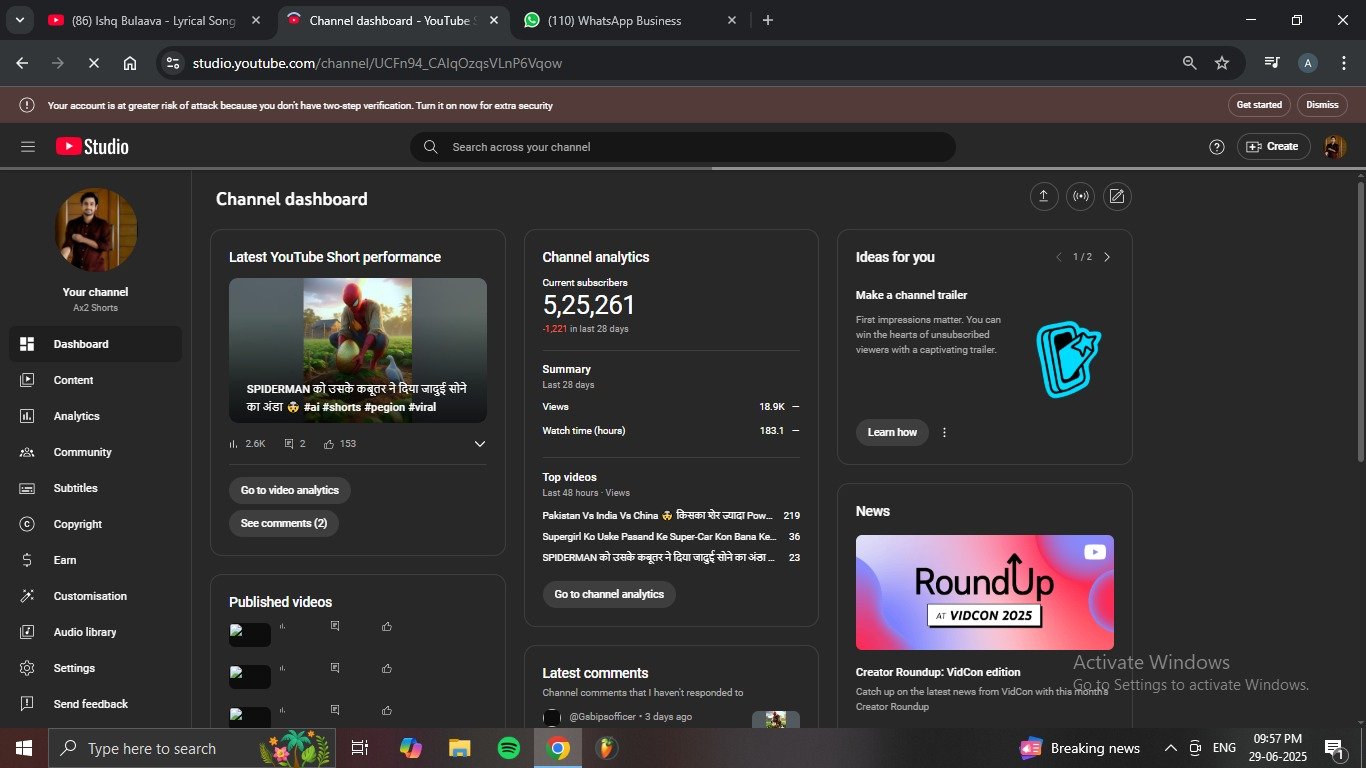Click See comments (2) button
The height and width of the screenshot is (768, 1366).
pos(284,523)
